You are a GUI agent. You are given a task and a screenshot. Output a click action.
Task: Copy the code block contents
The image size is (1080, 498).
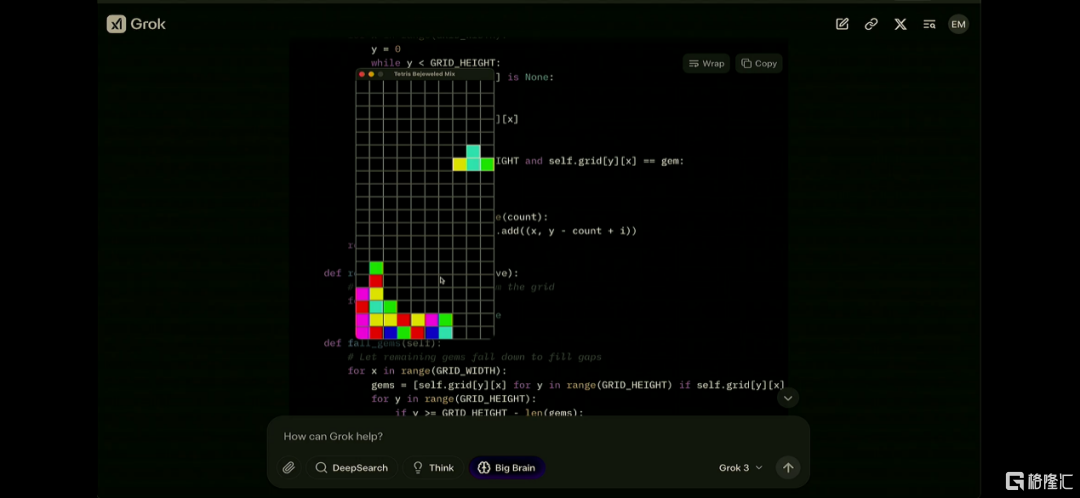click(758, 63)
